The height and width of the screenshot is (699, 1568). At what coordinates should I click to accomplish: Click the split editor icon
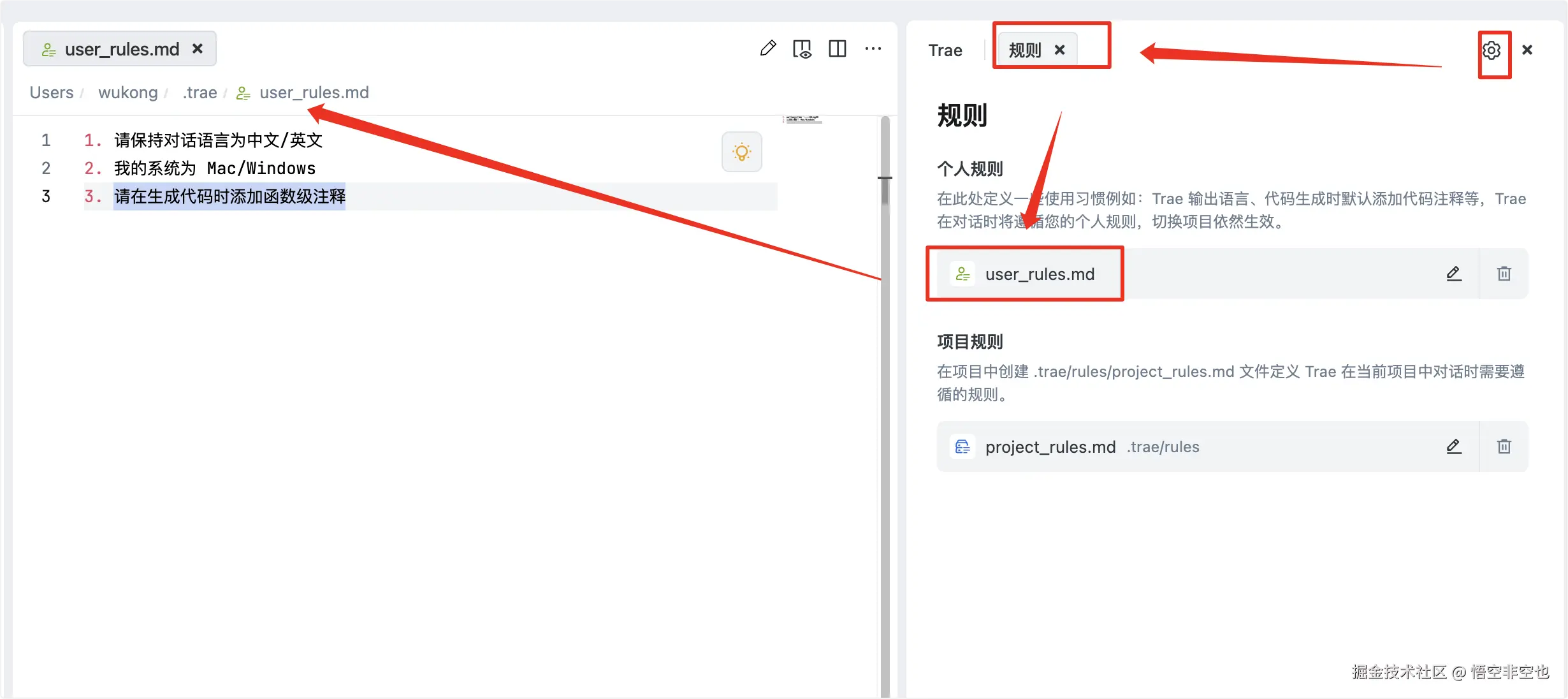click(x=837, y=48)
